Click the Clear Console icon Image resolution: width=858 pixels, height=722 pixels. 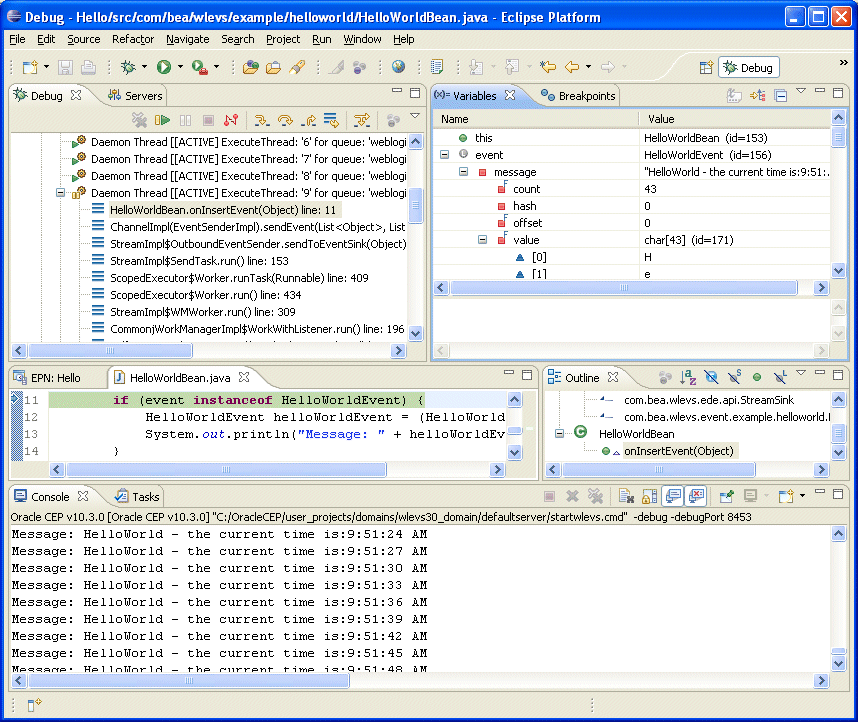pyautogui.click(x=625, y=496)
